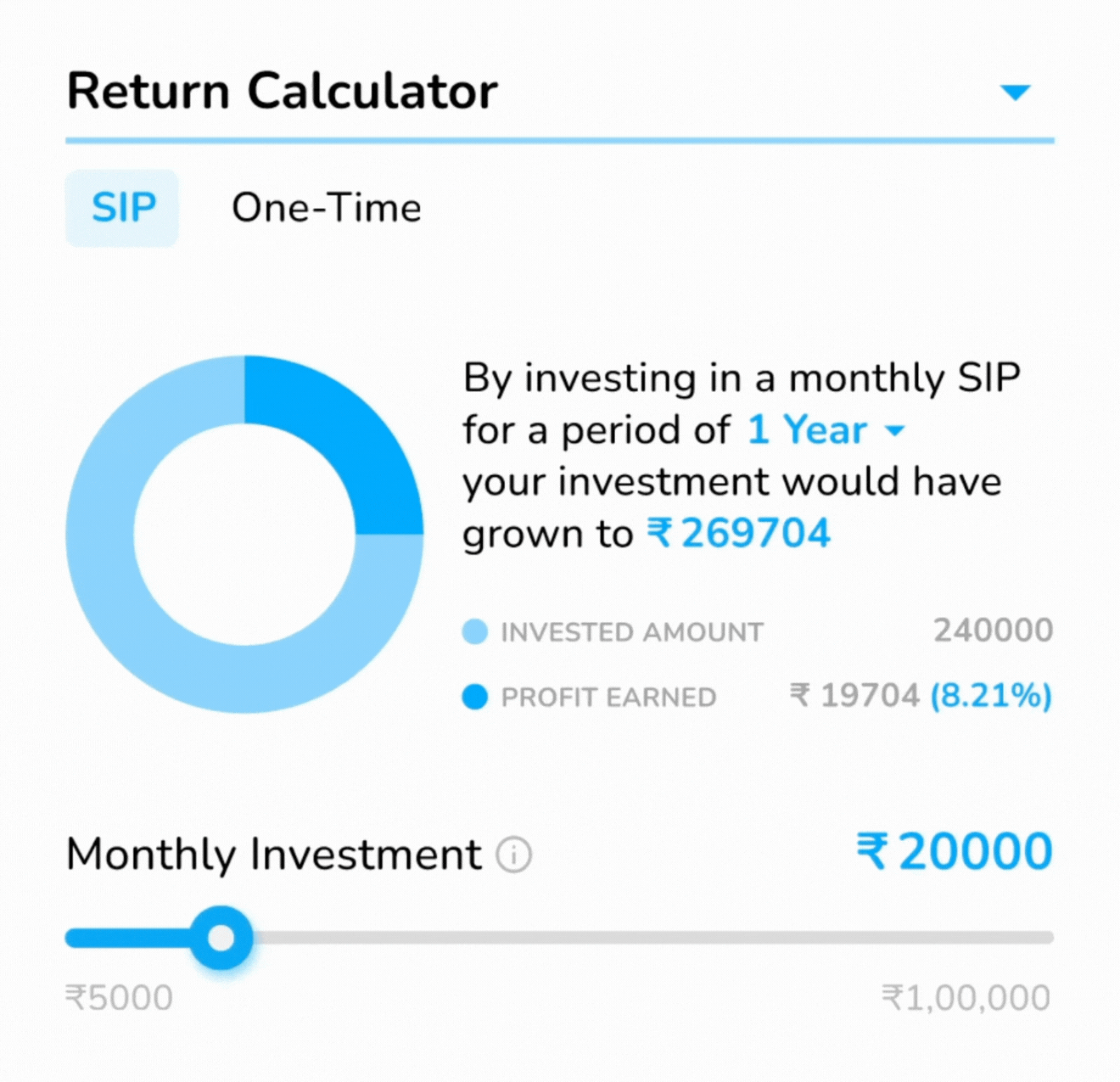Click the INVESTED AMOUNT label
The width and height of the screenshot is (1120, 1082).
[632, 632]
